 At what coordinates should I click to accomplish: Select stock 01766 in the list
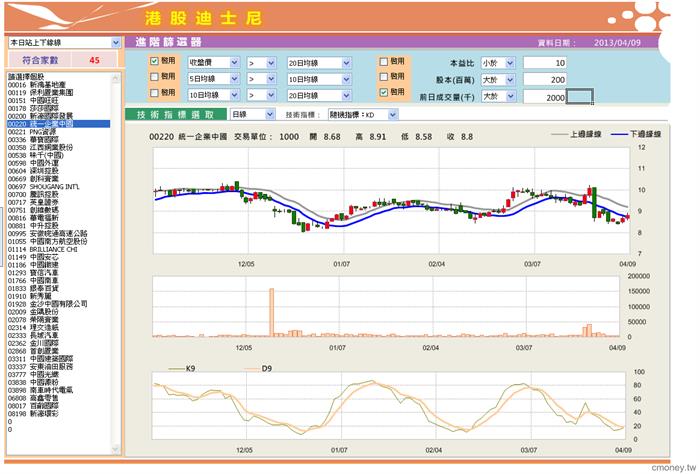(58, 280)
